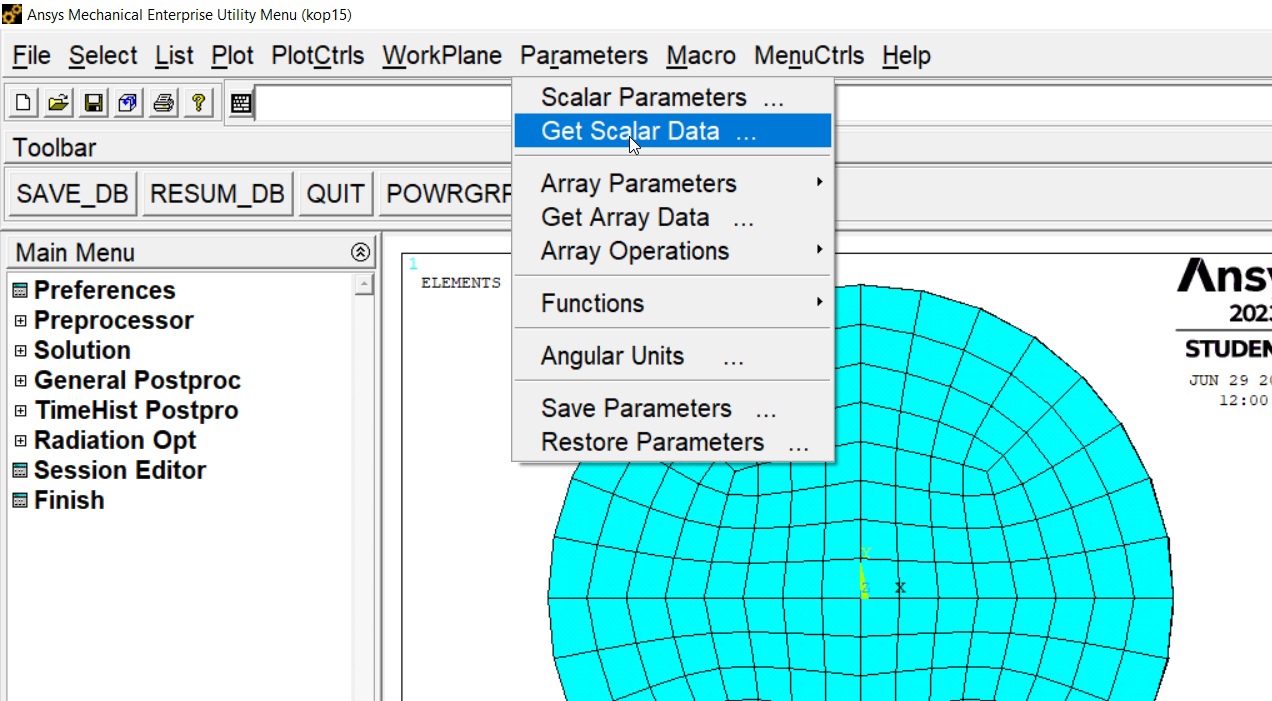Choose Get Array Data entry
This screenshot has height=701, width=1272.
673,218
